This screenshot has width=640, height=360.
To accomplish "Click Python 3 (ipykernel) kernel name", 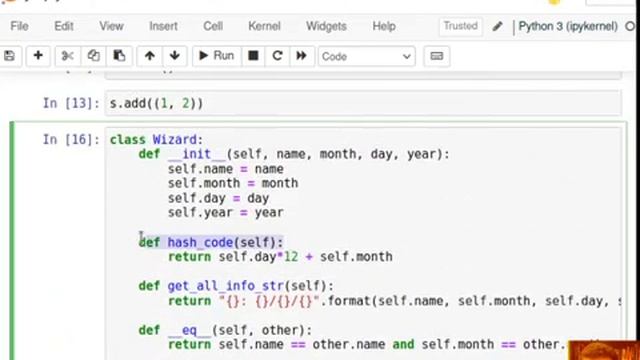I will pyautogui.click(x=568, y=27).
